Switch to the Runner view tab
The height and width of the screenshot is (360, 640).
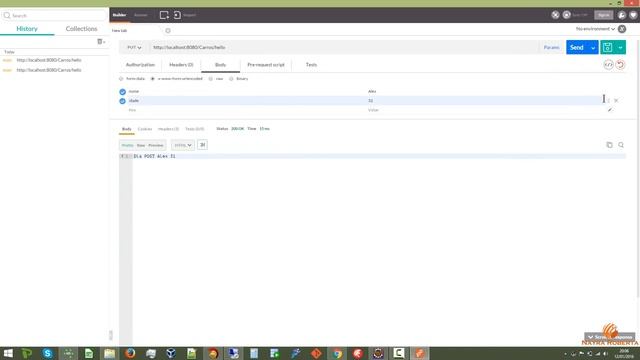140,15
